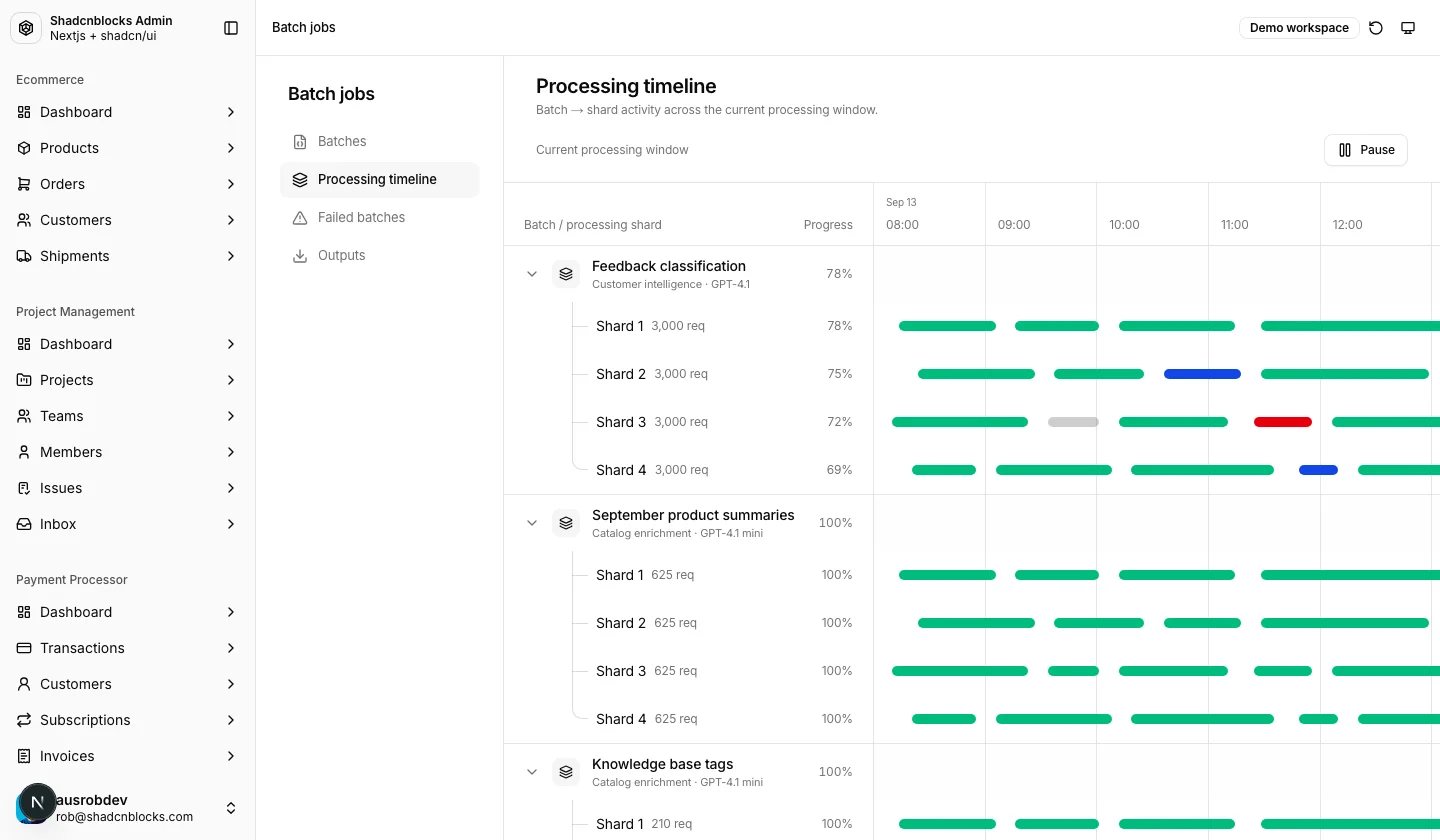The image size is (1440, 840).
Task: Click the Batch jobs breadcrumb title
Action: click(x=304, y=28)
